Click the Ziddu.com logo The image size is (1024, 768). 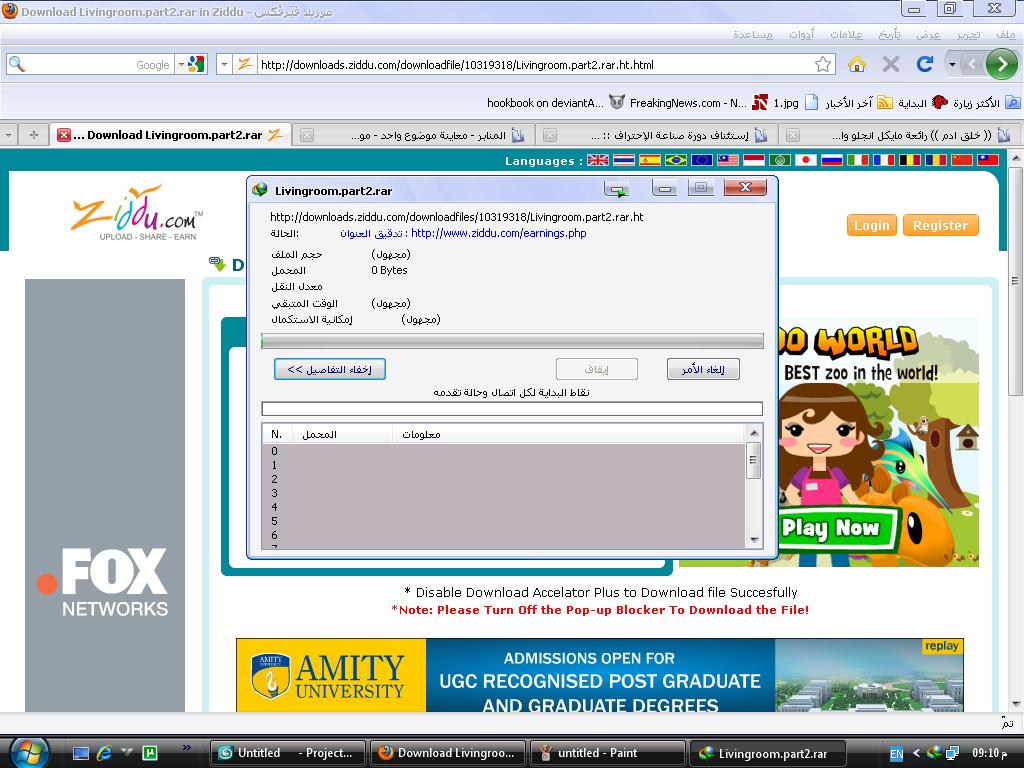click(x=137, y=212)
